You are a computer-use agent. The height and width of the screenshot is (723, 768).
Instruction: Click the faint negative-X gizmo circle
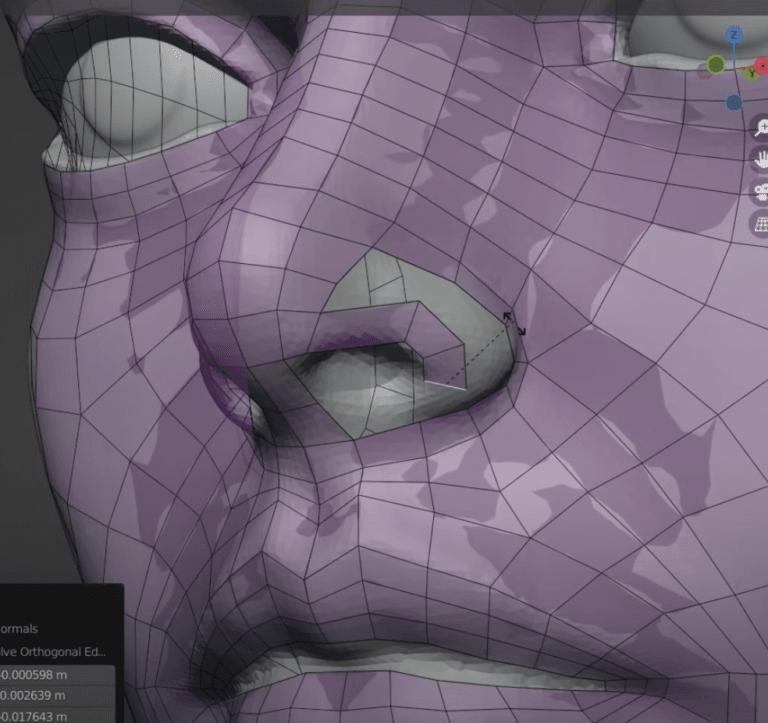pyautogui.click(x=704, y=72)
